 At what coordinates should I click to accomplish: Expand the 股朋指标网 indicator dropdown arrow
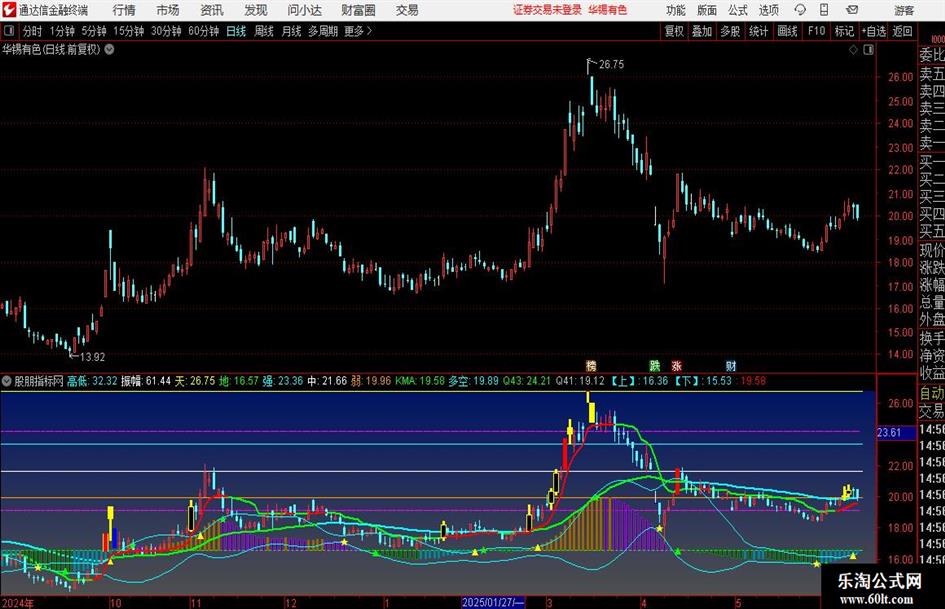coord(7,381)
